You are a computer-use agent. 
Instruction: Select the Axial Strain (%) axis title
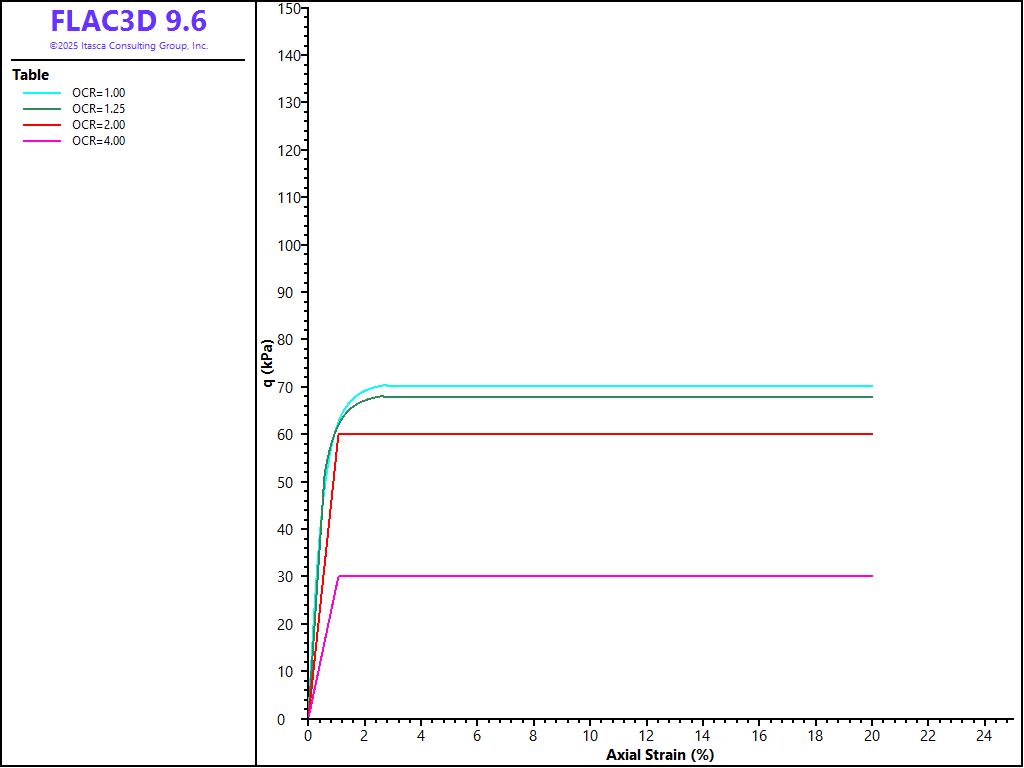click(x=660, y=754)
